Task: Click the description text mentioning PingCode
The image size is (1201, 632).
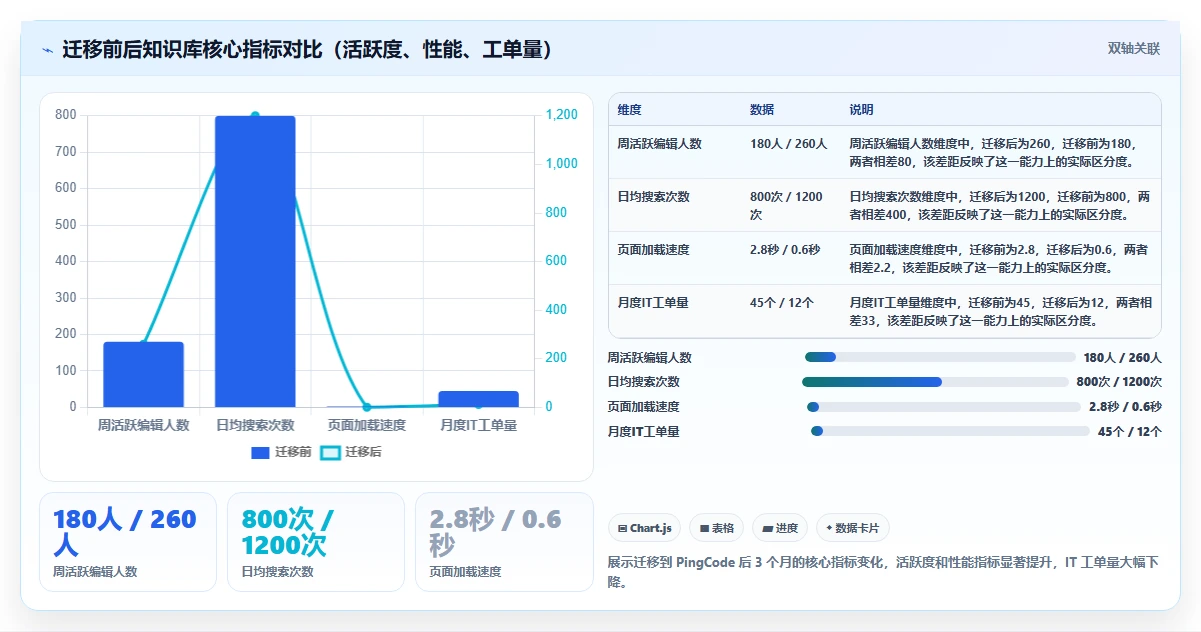Action: tap(884, 572)
